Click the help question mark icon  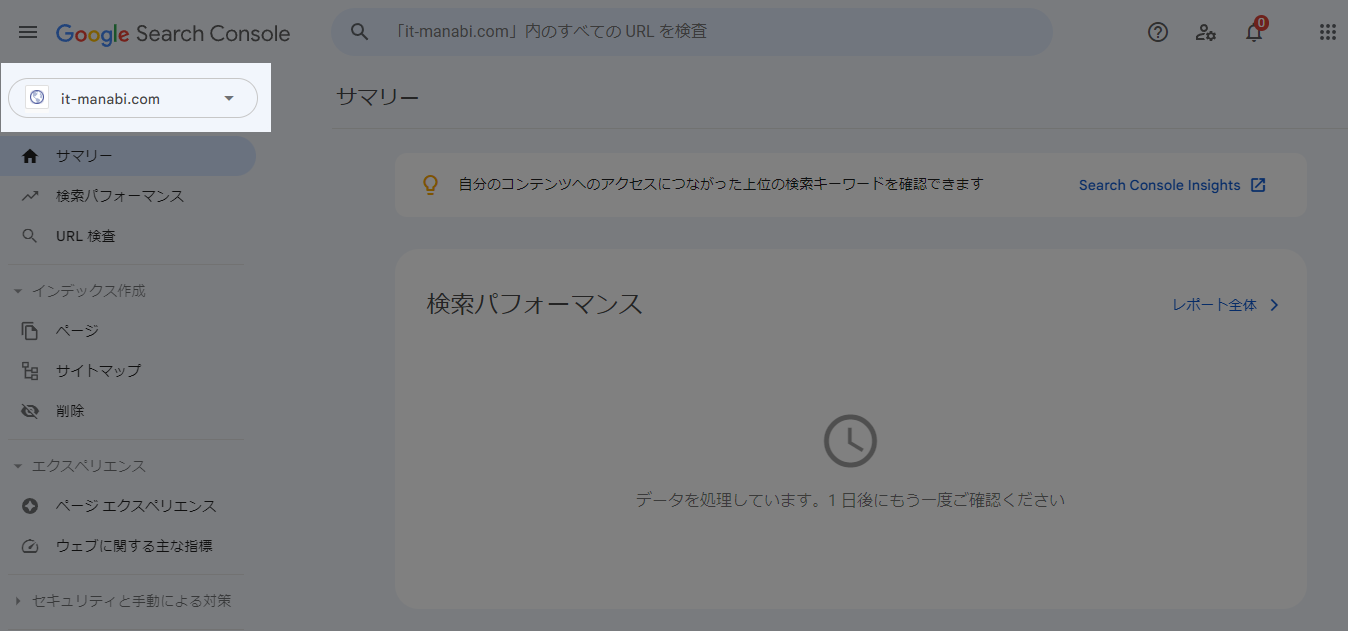click(1157, 32)
